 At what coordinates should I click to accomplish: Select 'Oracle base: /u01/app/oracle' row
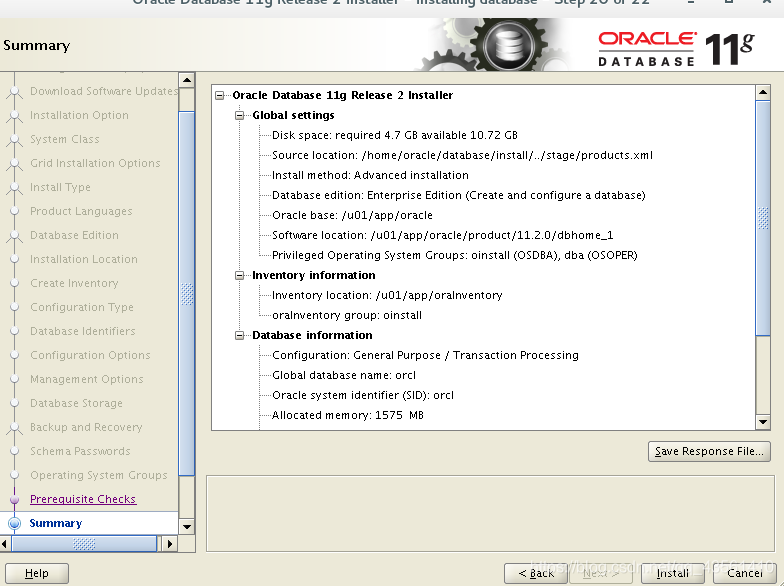pos(352,216)
